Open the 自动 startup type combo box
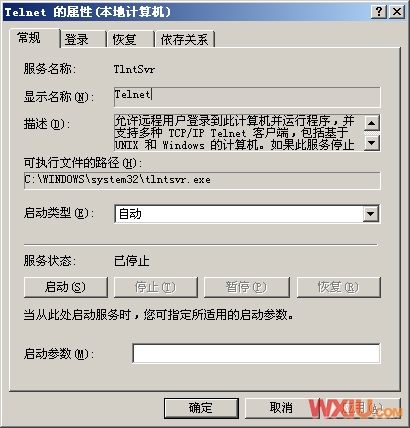410x428 pixels. pos(247,214)
